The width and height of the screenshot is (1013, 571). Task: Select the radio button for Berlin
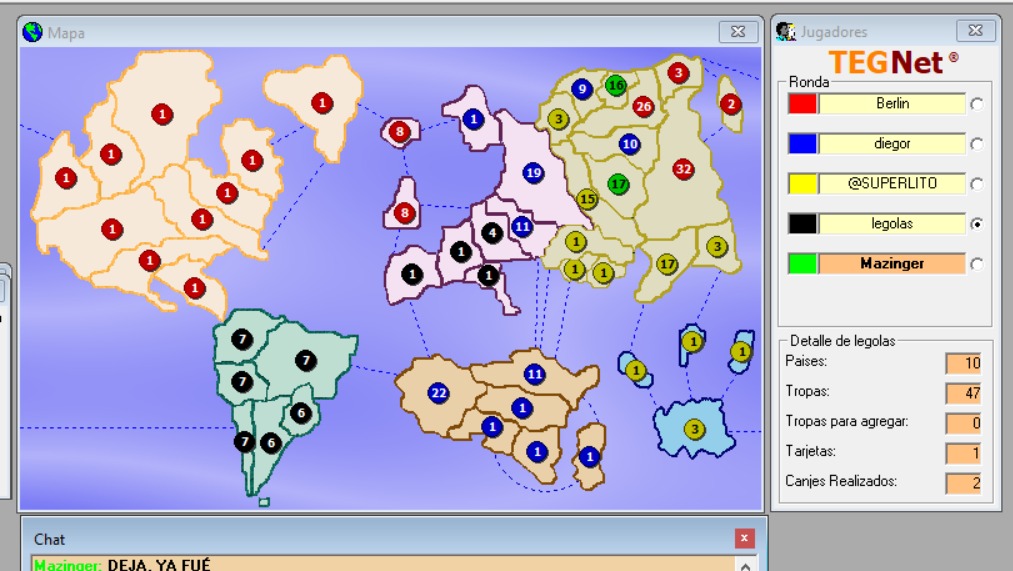[x=976, y=104]
